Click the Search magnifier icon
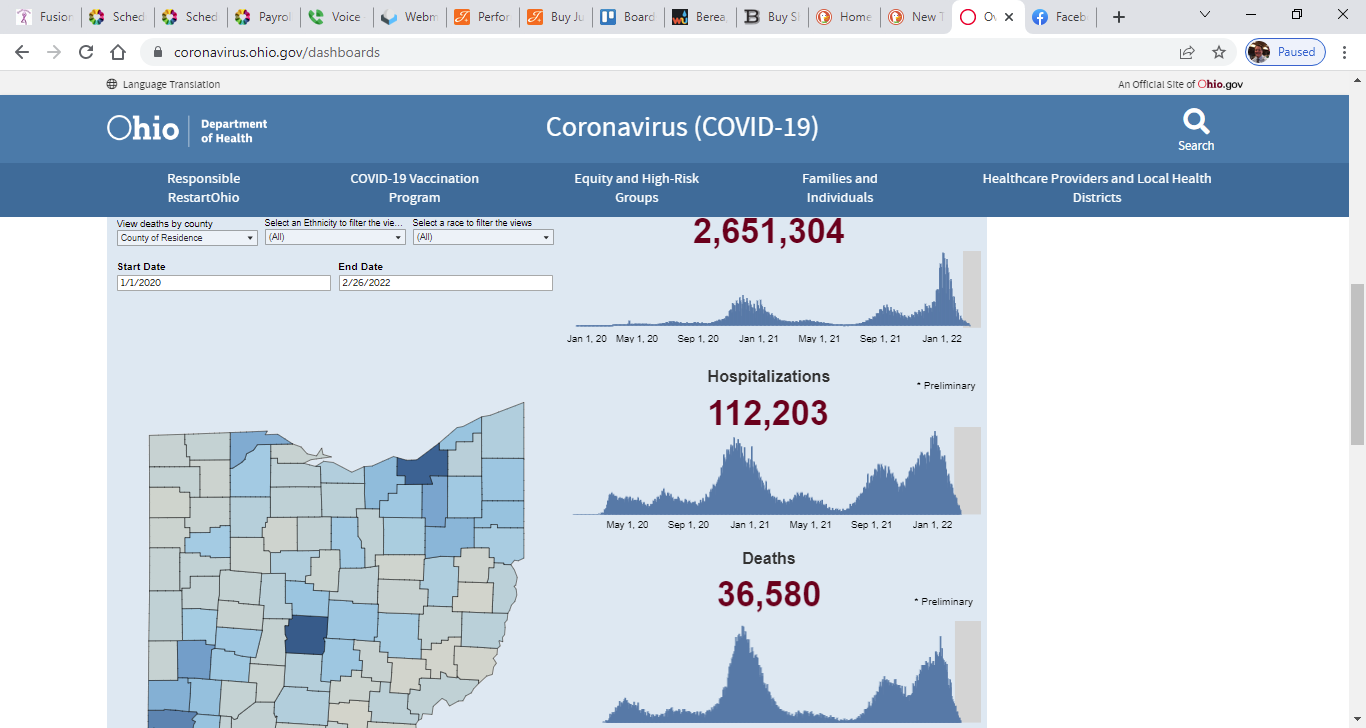 pos(1196,122)
